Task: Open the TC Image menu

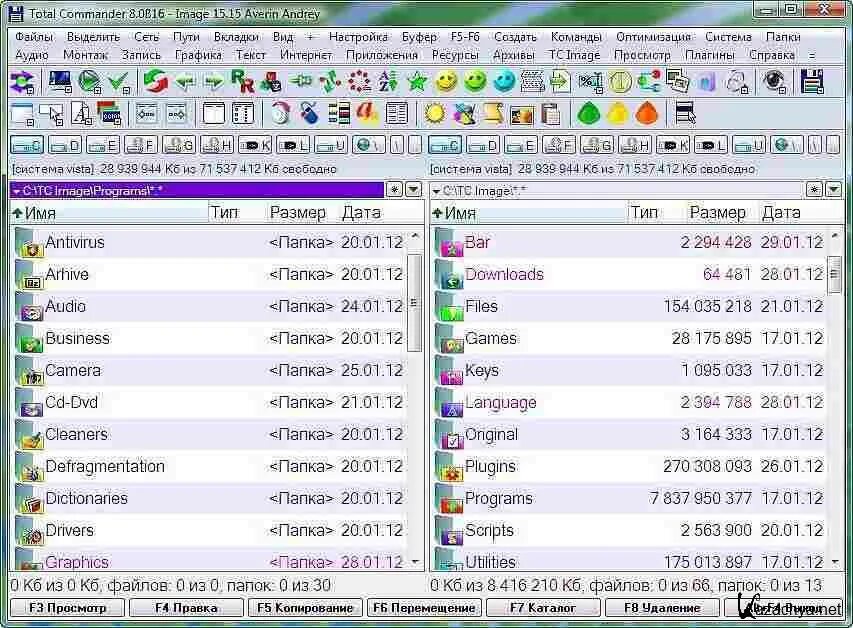Action: [x=574, y=55]
